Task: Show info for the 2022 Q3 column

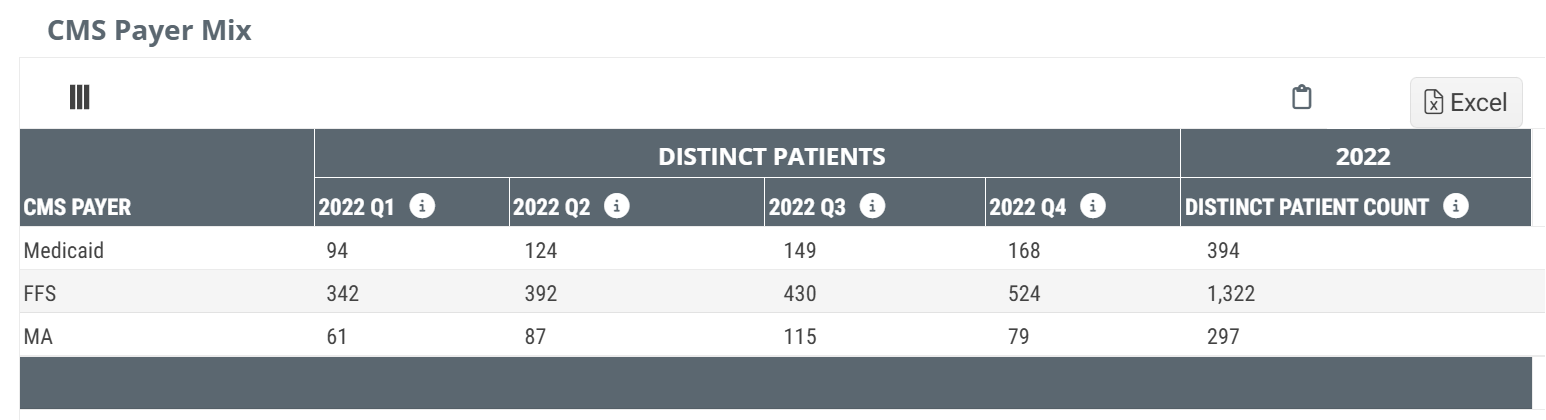Action: coord(874,206)
